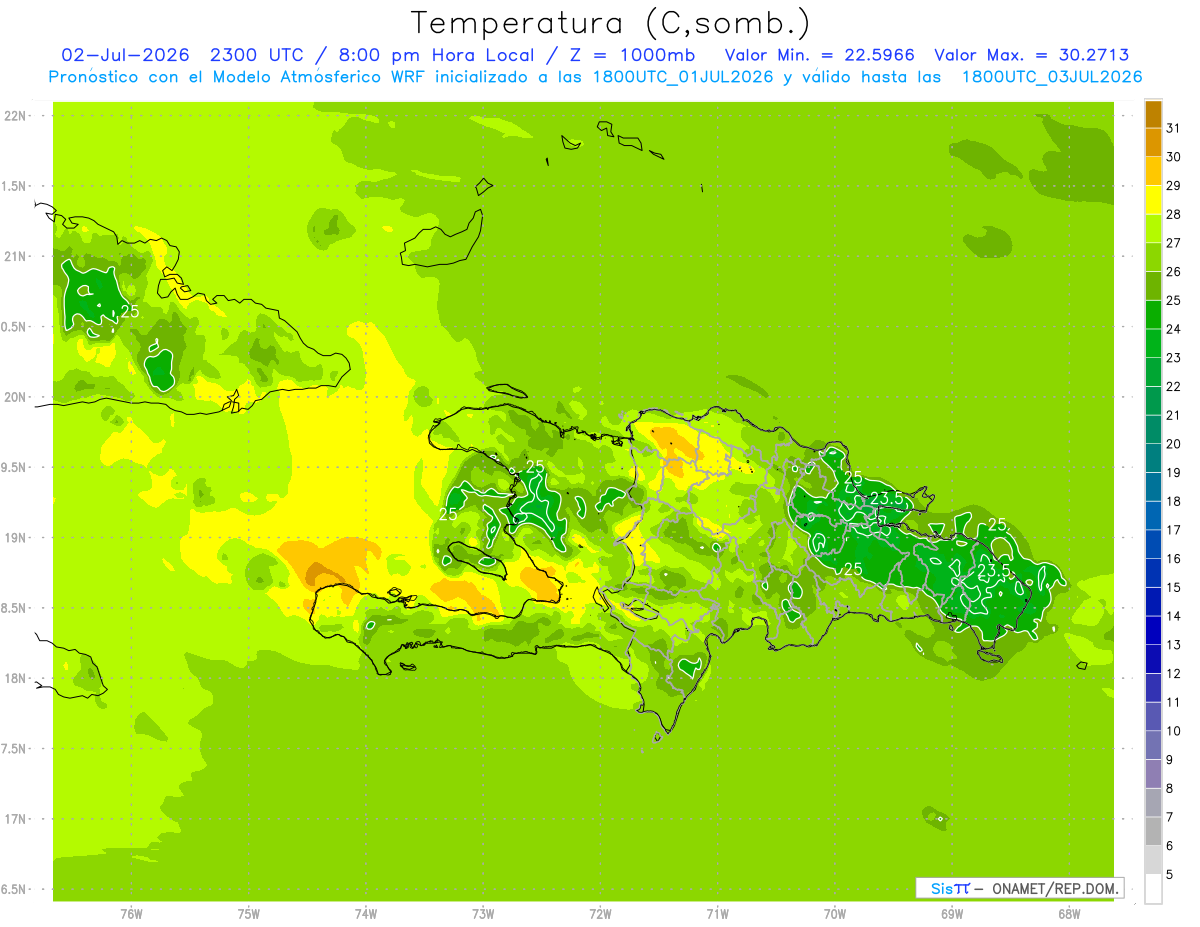1200x927 pixels.
Task: Pick the teal swatch between 19 and 20
Action: [x=1153, y=459]
